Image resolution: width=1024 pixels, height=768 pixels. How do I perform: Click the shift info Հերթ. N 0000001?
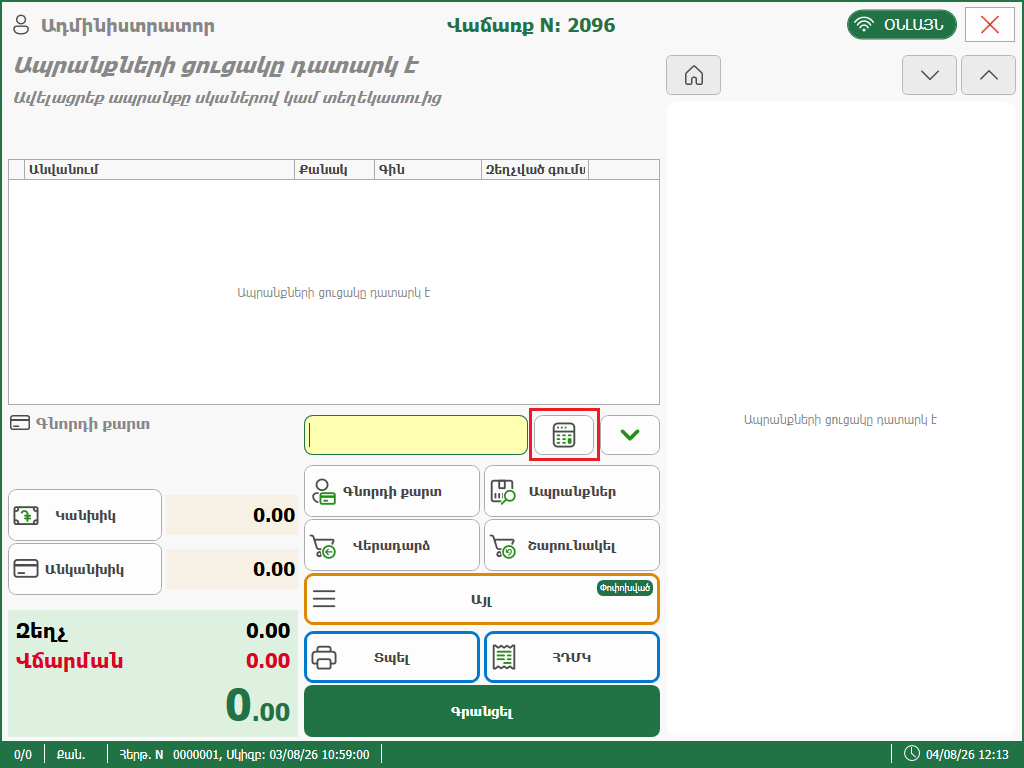point(244,754)
